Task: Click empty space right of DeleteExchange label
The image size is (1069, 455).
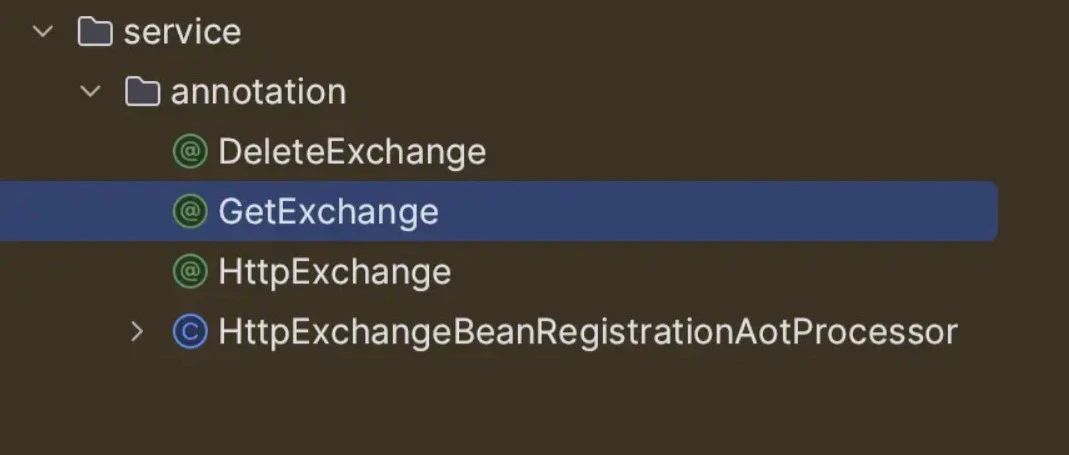Action: point(750,151)
